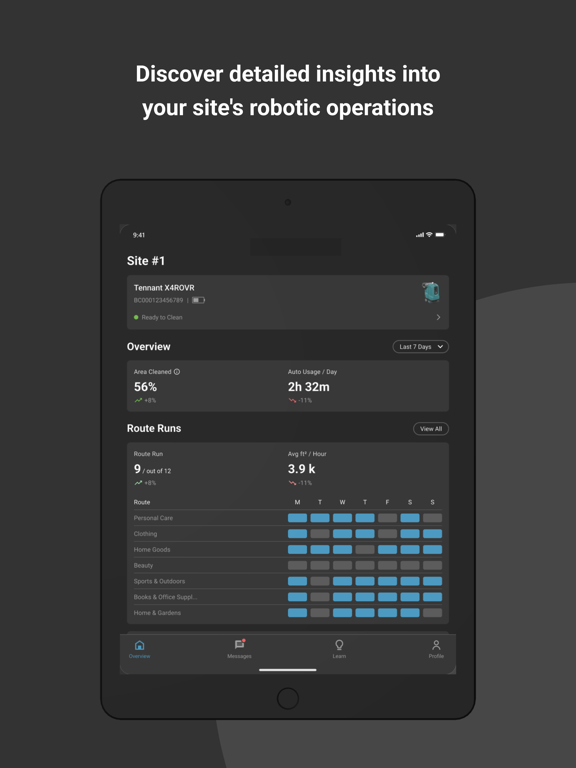576x768 pixels.
Task: Tap Avg ft² / Hour downward trend icon
Action: coord(292,482)
